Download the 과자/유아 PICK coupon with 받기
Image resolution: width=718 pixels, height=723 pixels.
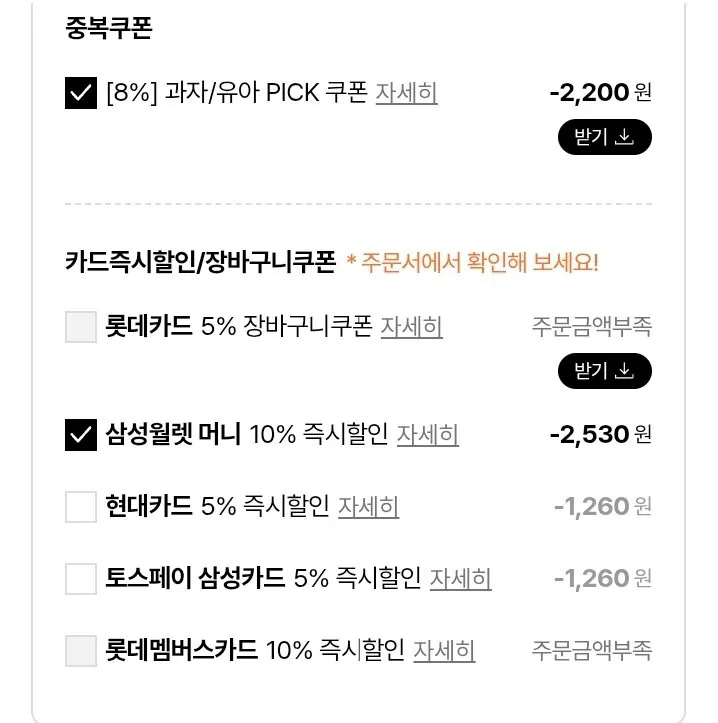604,137
